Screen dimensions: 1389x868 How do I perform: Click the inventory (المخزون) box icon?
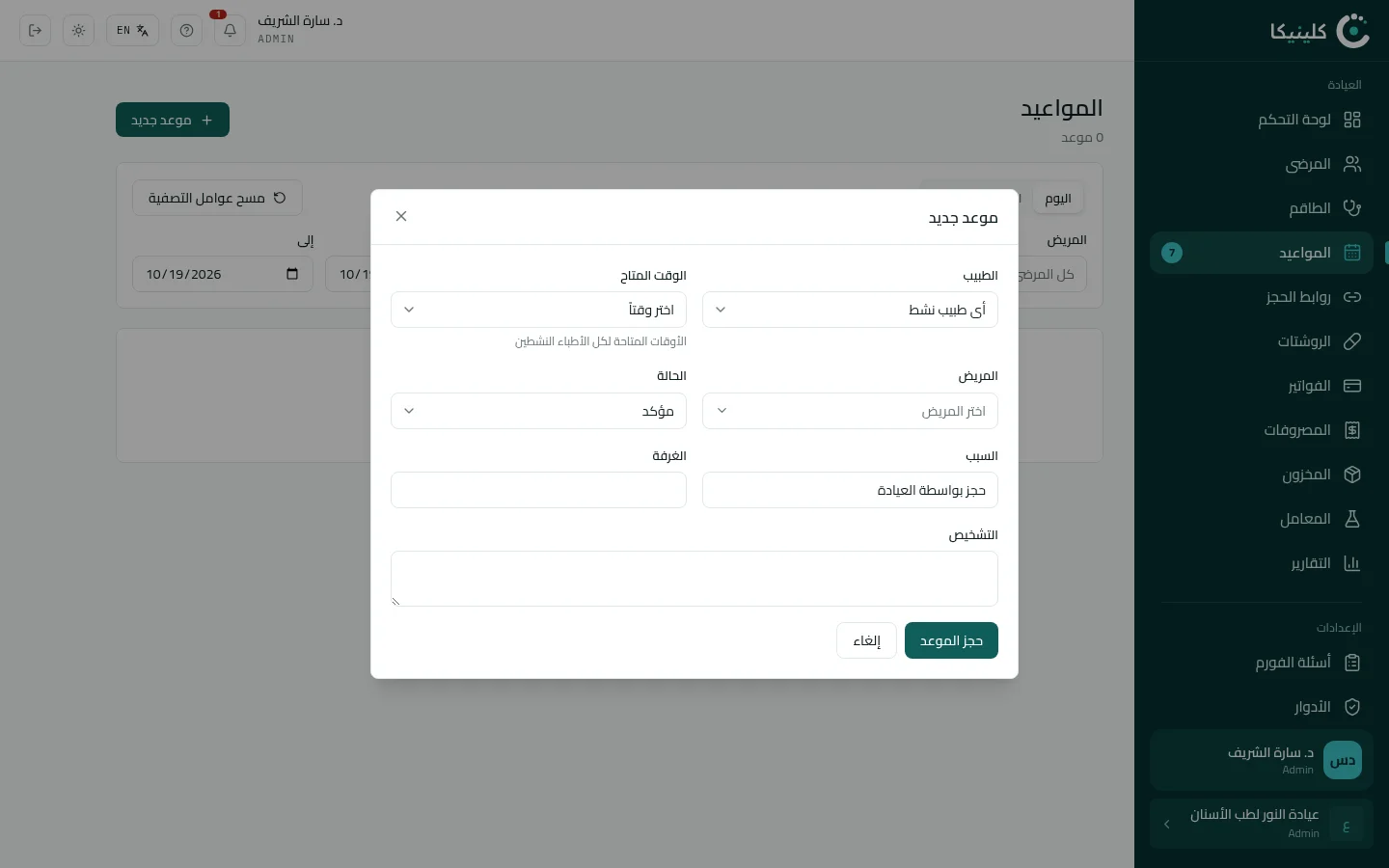(1352, 475)
